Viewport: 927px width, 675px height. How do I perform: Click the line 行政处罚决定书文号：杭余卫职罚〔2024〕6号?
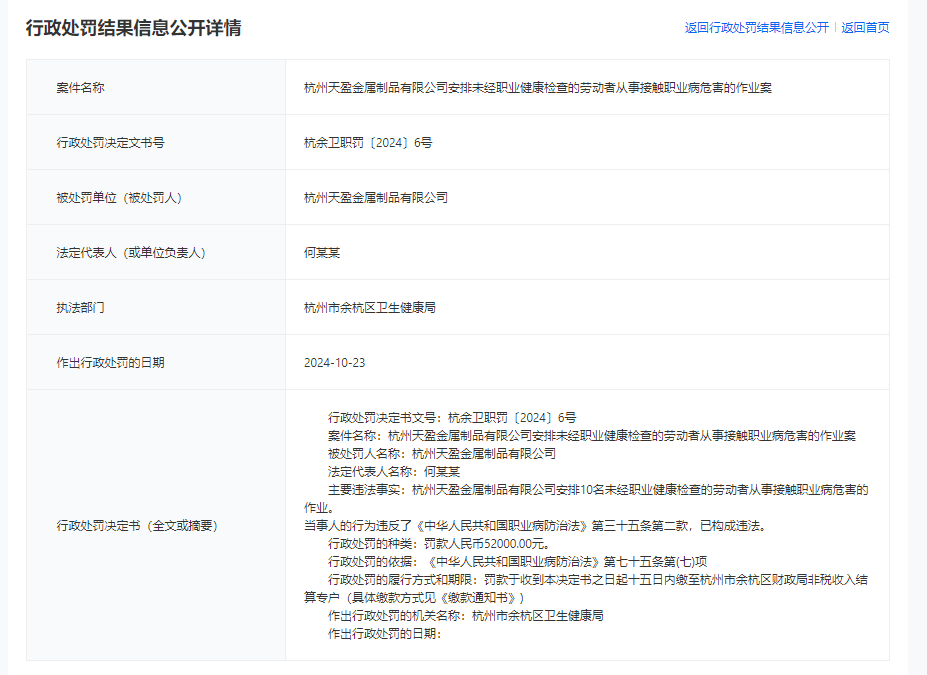(x=452, y=418)
